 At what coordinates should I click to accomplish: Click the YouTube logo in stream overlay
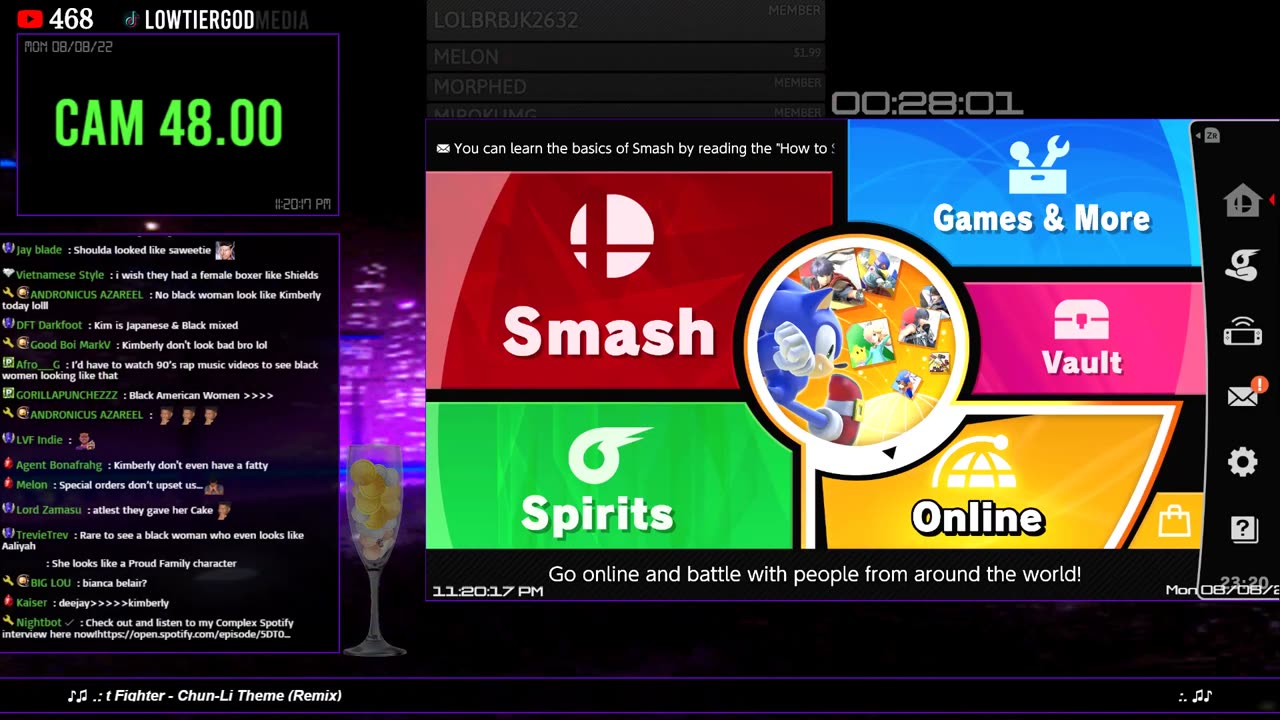click(30, 19)
